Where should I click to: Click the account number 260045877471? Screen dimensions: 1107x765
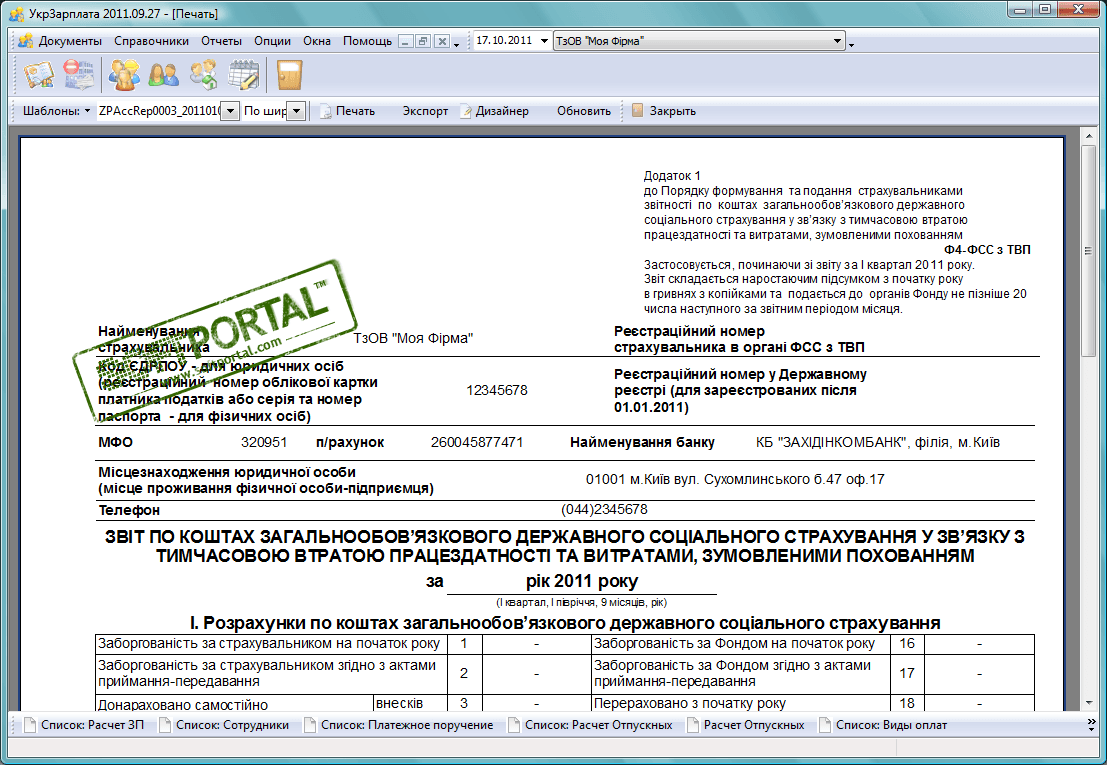coord(477,442)
